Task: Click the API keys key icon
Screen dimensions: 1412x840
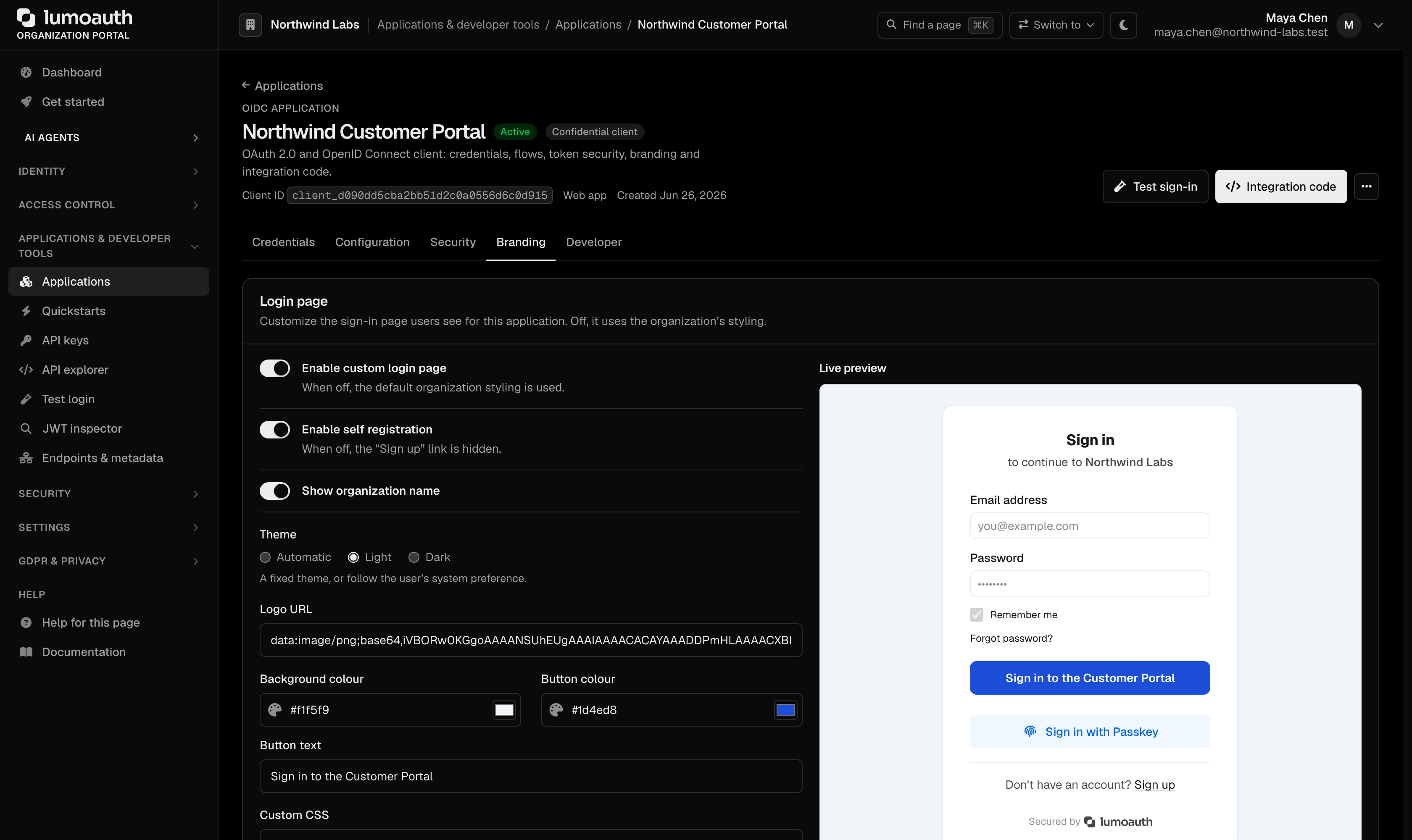Action: pyautogui.click(x=26, y=340)
